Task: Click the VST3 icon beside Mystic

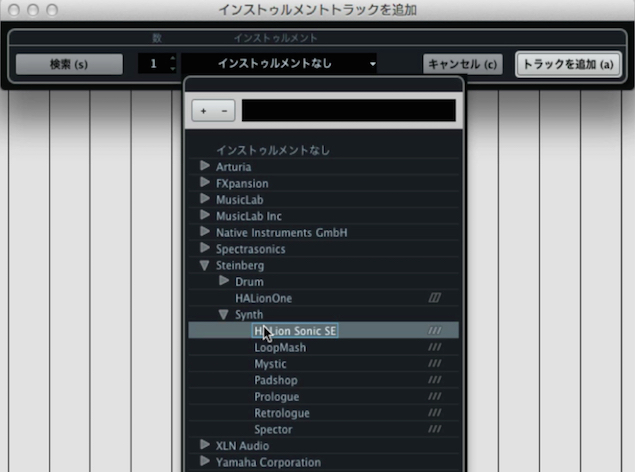Action: pyautogui.click(x=435, y=364)
